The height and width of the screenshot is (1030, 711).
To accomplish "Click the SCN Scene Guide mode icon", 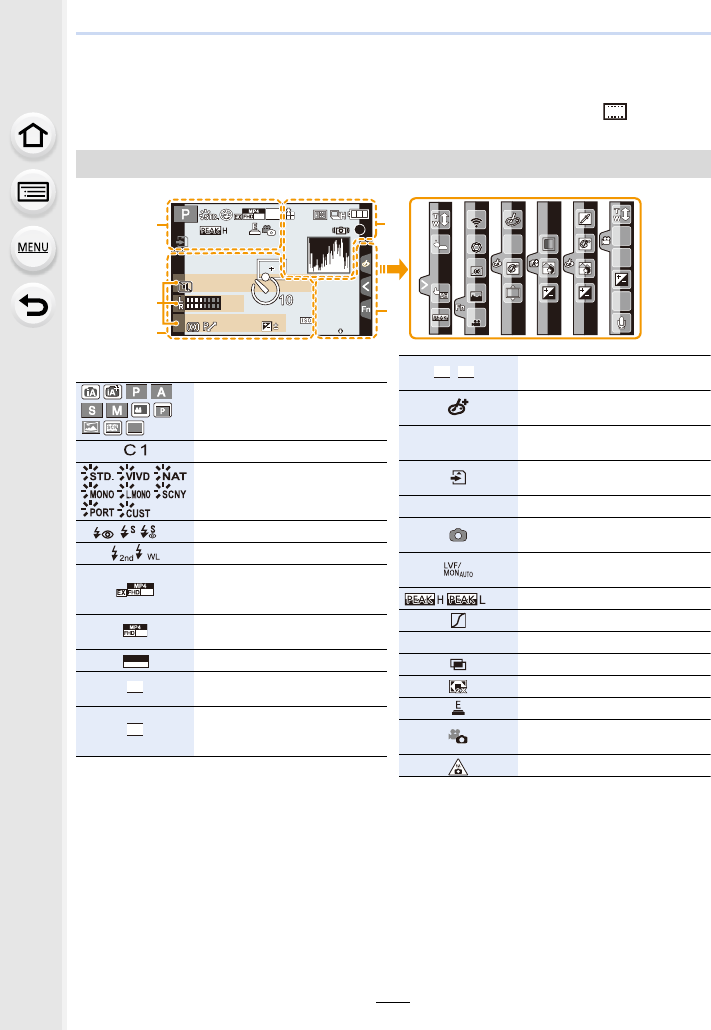I will (x=113, y=428).
